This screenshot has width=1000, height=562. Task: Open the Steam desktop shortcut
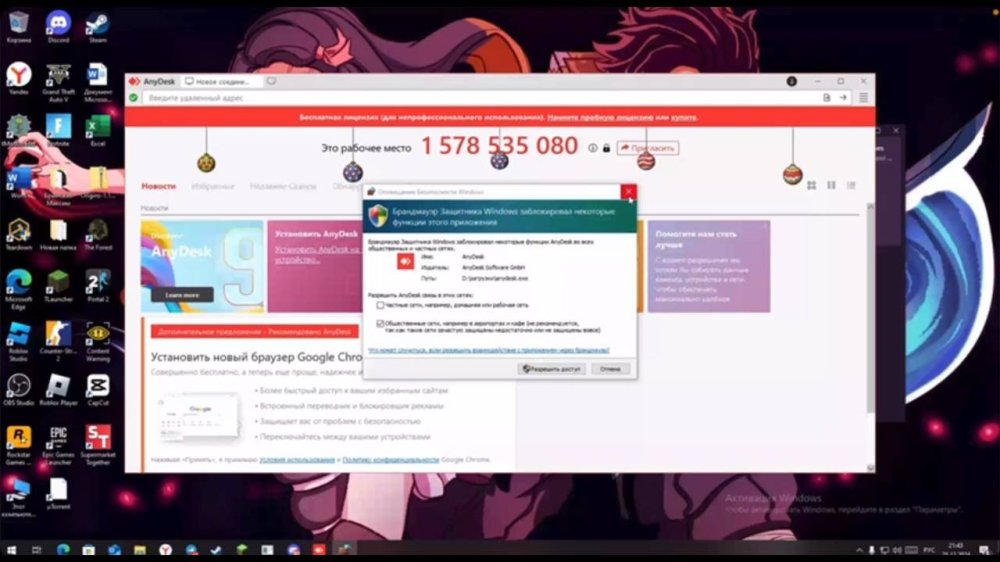point(98,26)
